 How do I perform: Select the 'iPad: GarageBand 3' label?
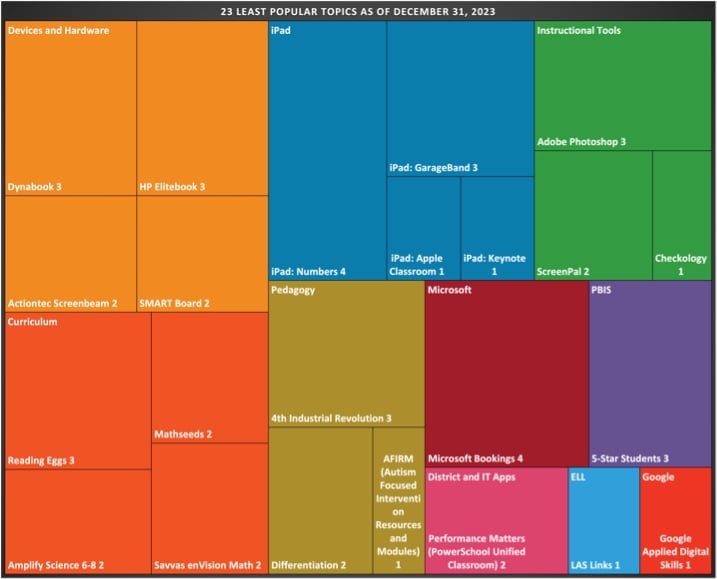tap(433, 168)
